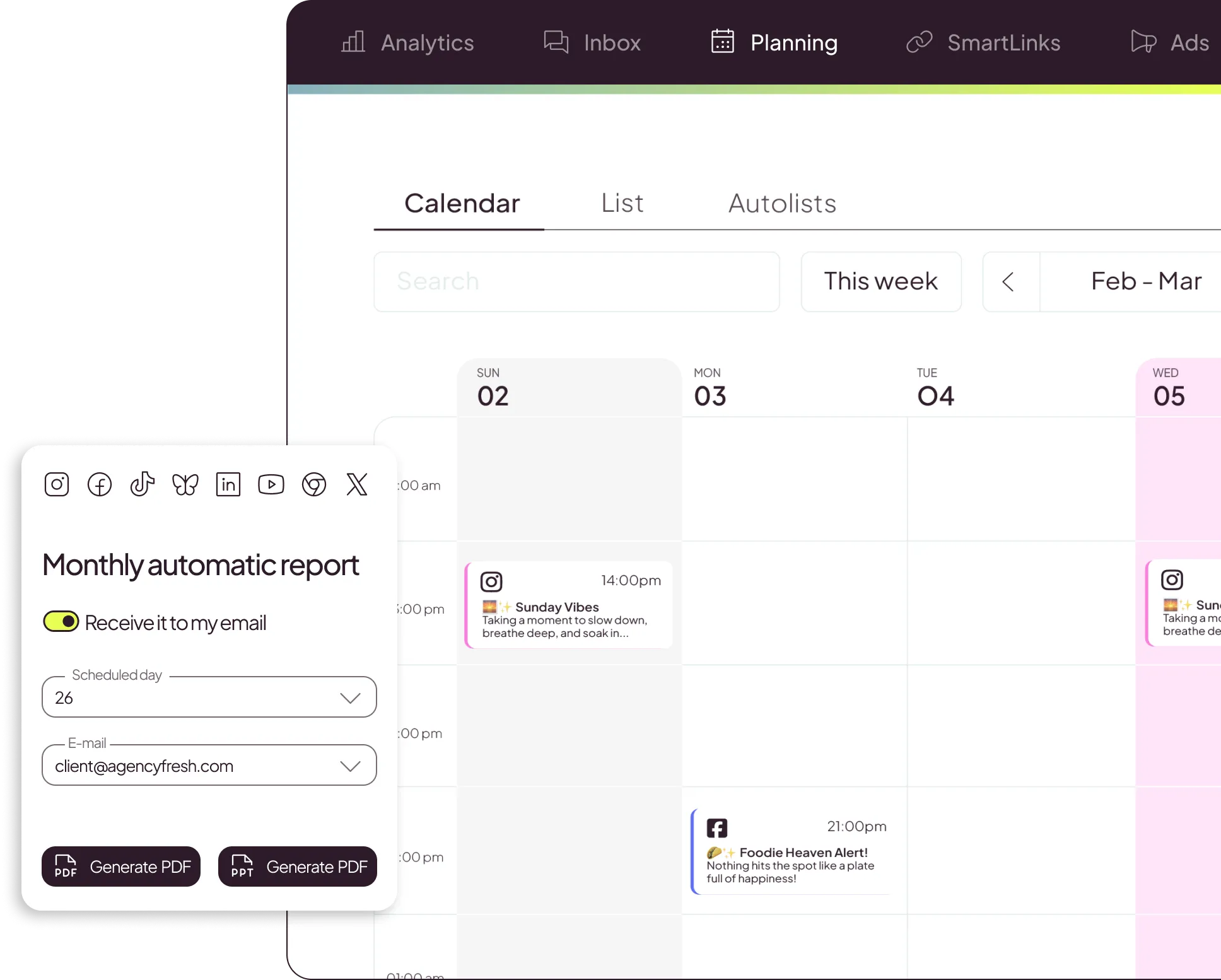Click the Instagram icon in the report panel

click(57, 484)
